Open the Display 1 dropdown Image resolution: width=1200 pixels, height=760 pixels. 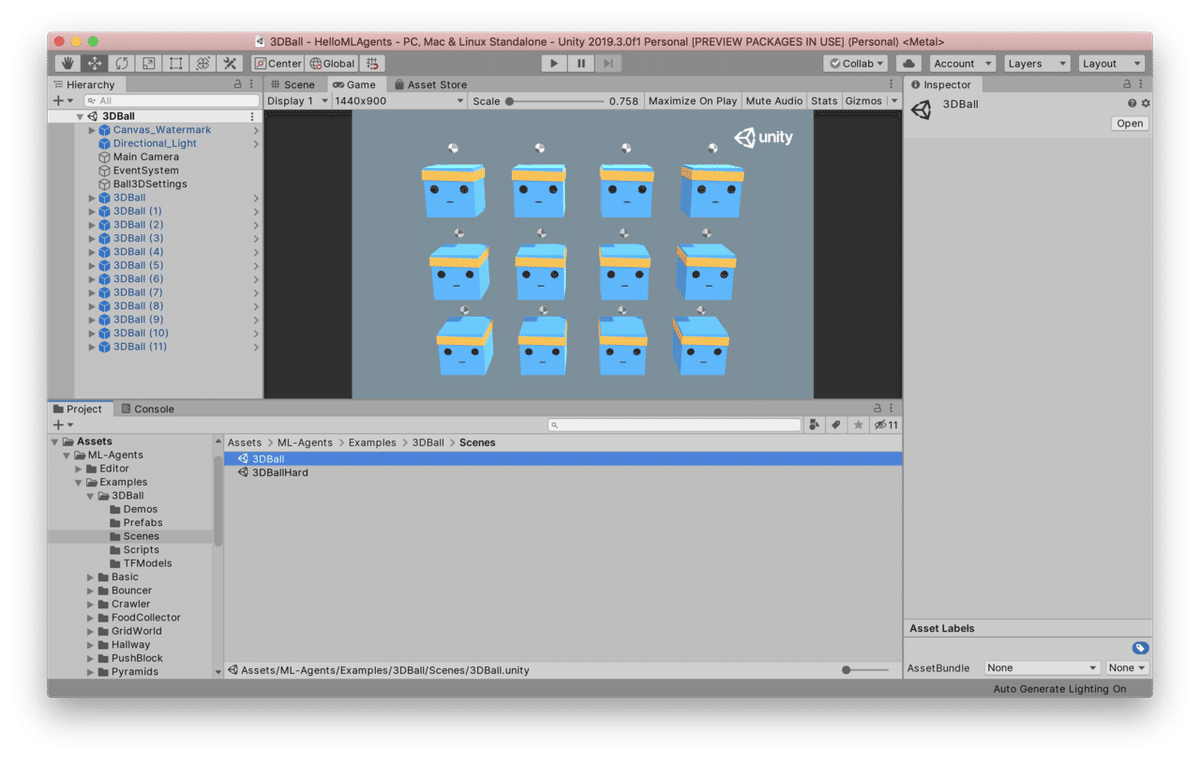(297, 101)
